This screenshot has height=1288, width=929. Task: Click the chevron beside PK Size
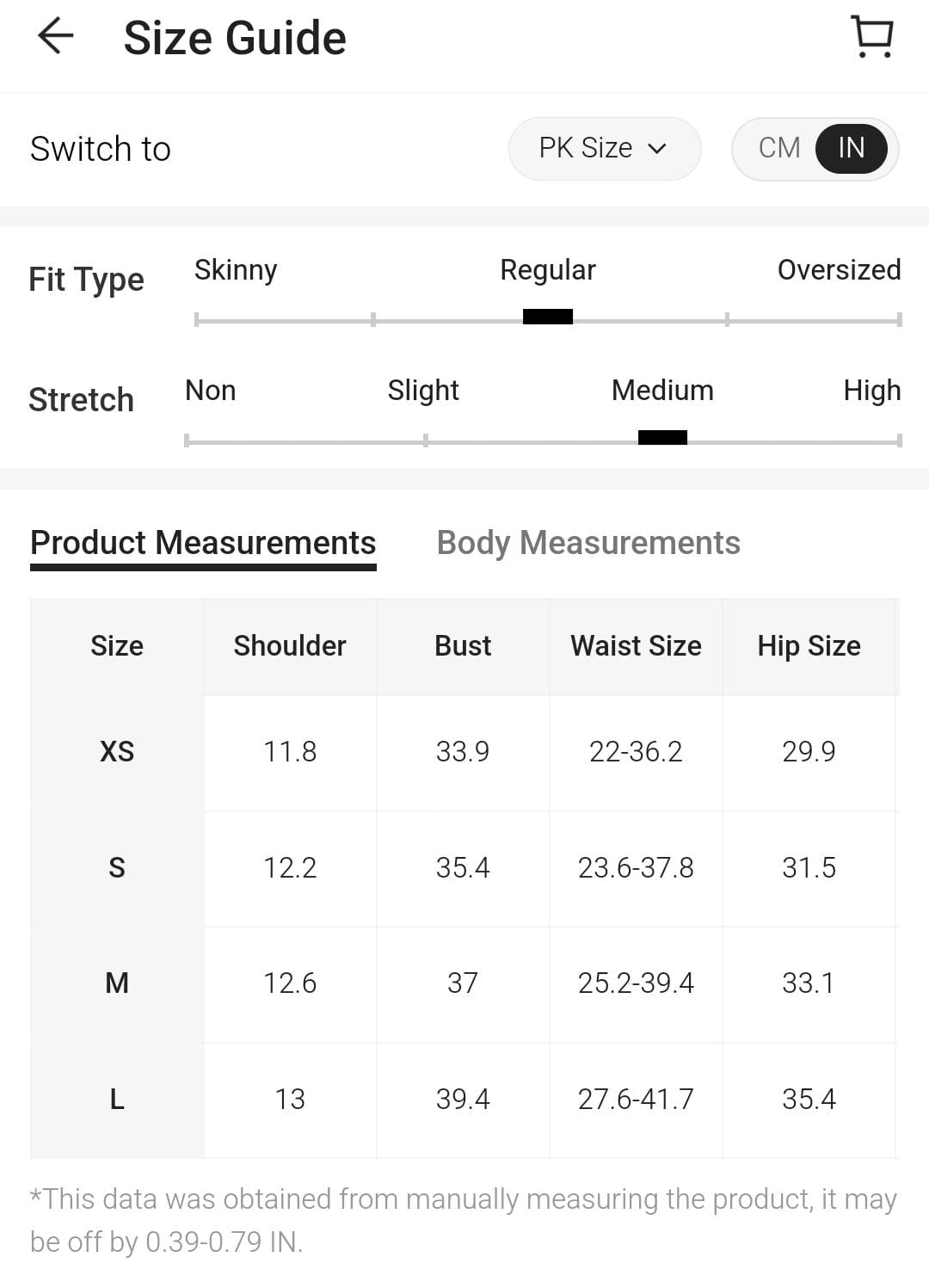click(657, 149)
